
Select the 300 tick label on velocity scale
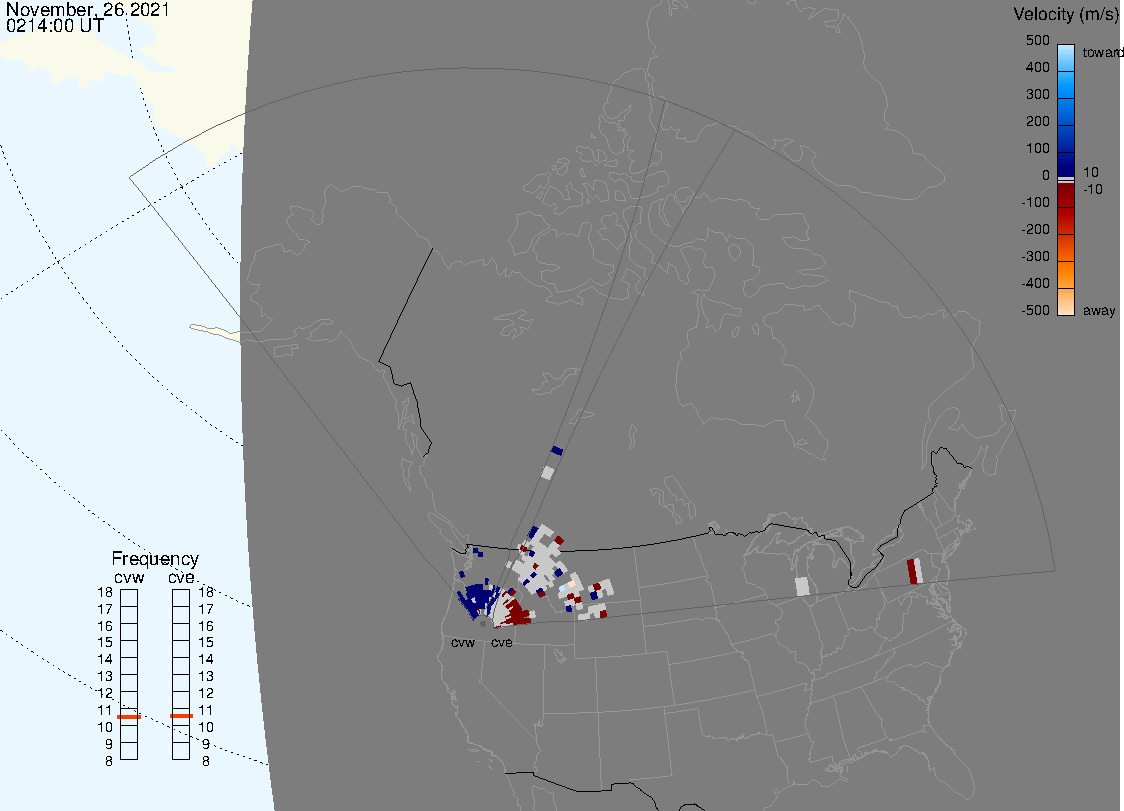(1037, 95)
